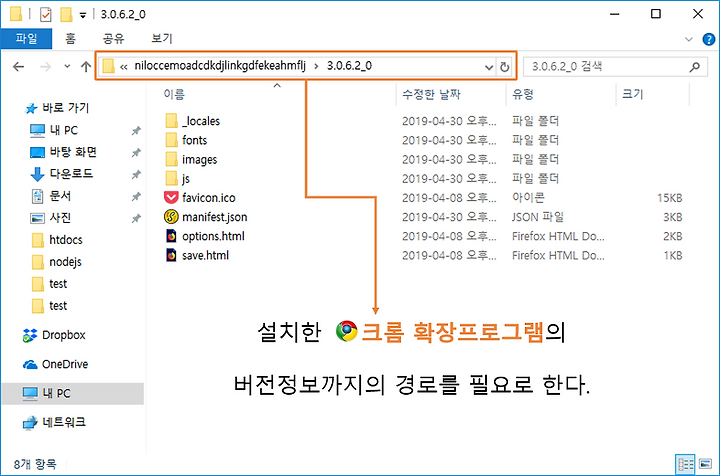Switch to large icons view layout
The width and height of the screenshot is (720, 476).
click(x=705, y=465)
